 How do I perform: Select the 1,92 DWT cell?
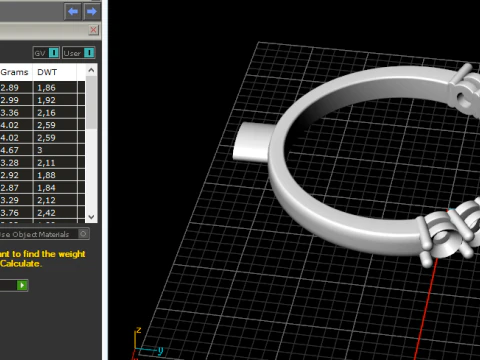pyautogui.click(x=55, y=100)
